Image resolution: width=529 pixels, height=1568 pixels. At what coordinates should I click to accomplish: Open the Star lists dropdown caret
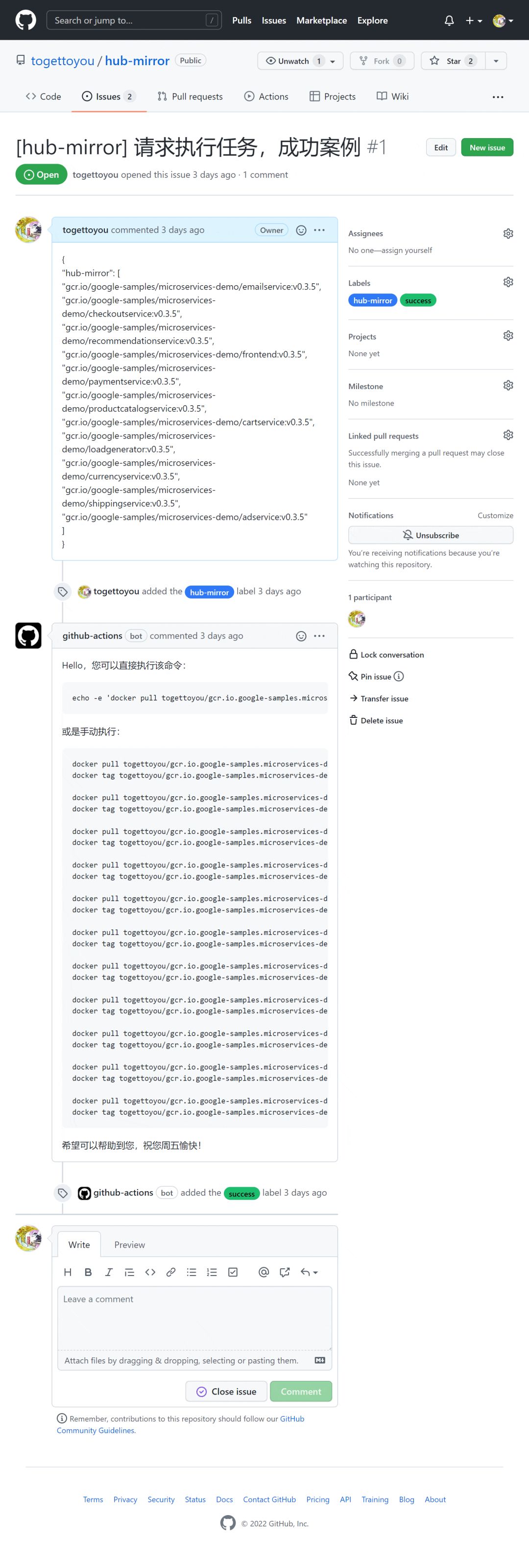point(496,61)
